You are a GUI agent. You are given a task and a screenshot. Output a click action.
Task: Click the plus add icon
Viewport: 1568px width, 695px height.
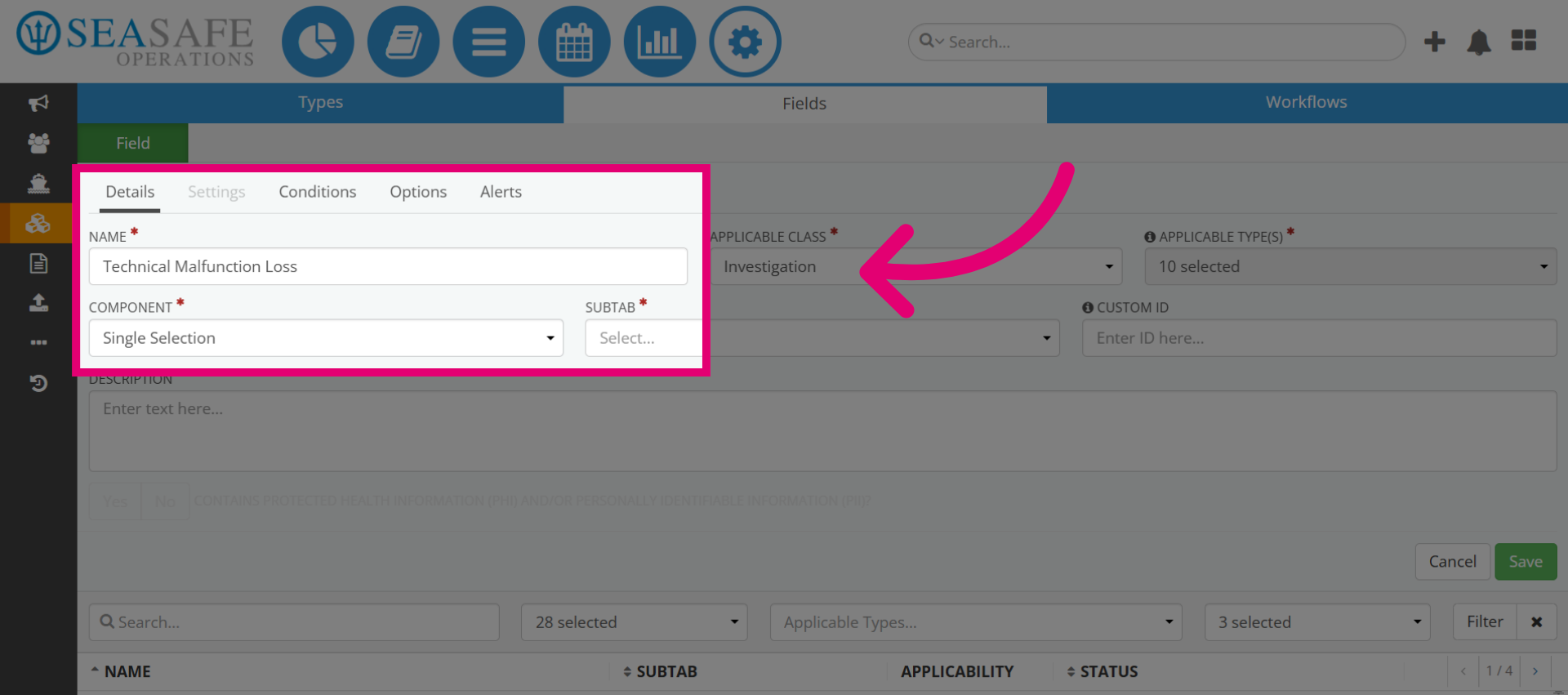[1434, 42]
